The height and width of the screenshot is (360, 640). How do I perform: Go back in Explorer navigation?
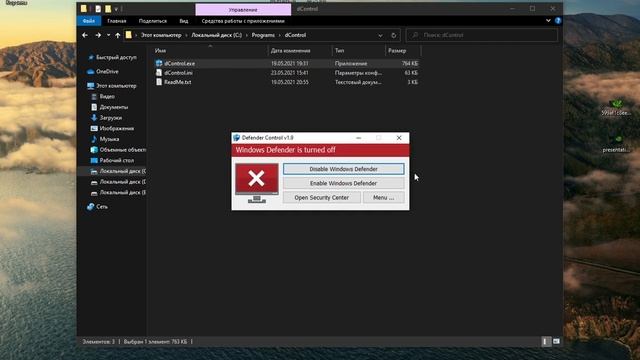click(x=85, y=36)
